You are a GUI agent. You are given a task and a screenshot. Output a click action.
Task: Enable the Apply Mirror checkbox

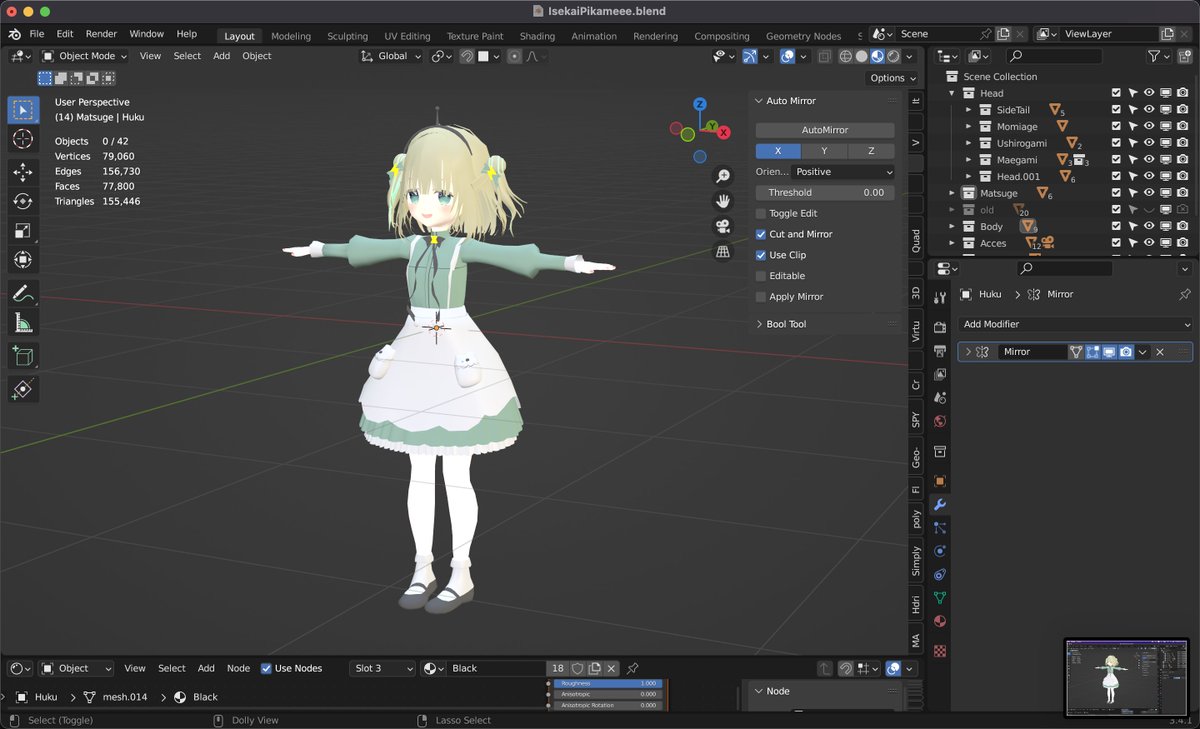click(761, 297)
